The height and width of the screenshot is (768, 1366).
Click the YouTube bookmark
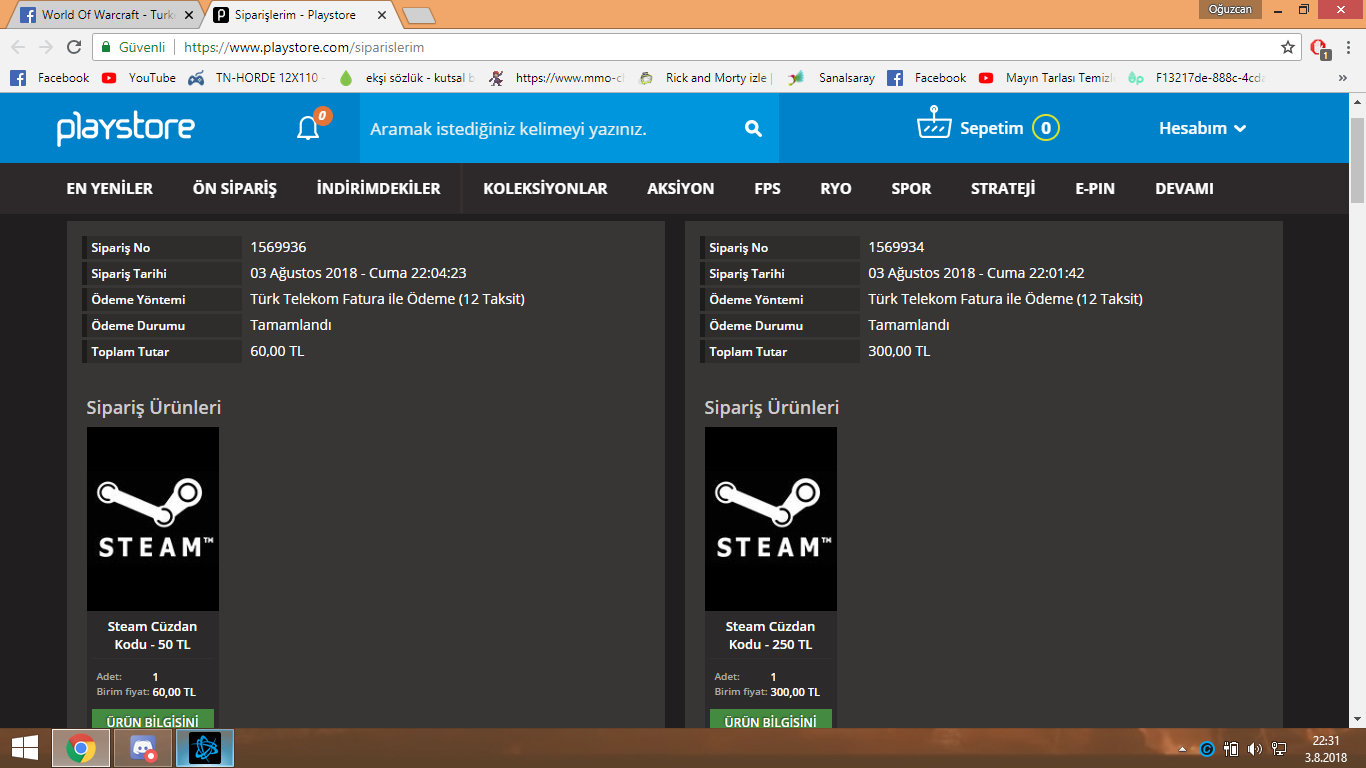pyautogui.click(x=139, y=78)
